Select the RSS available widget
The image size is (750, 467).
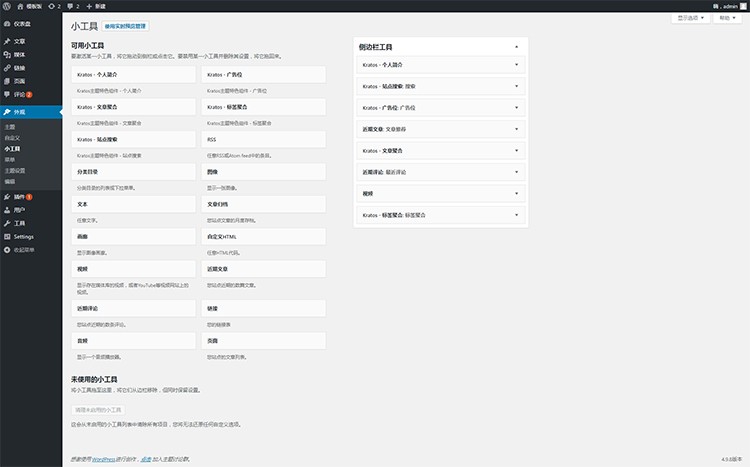tap(264, 140)
